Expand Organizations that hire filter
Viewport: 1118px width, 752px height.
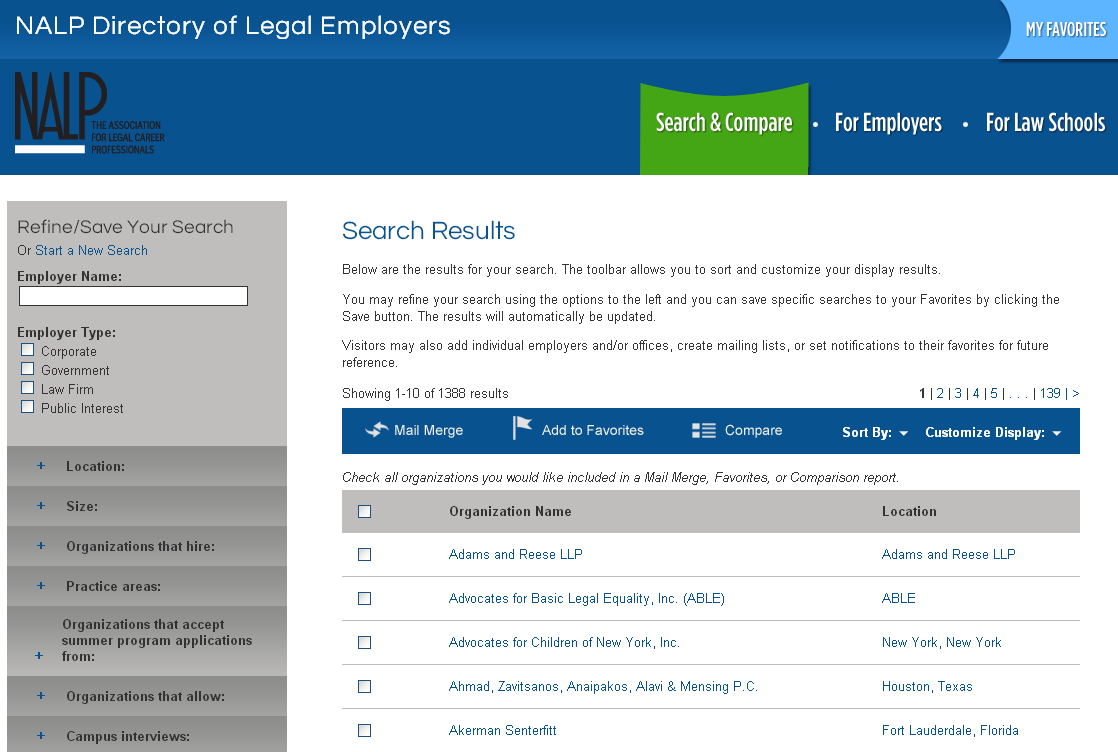147,546
